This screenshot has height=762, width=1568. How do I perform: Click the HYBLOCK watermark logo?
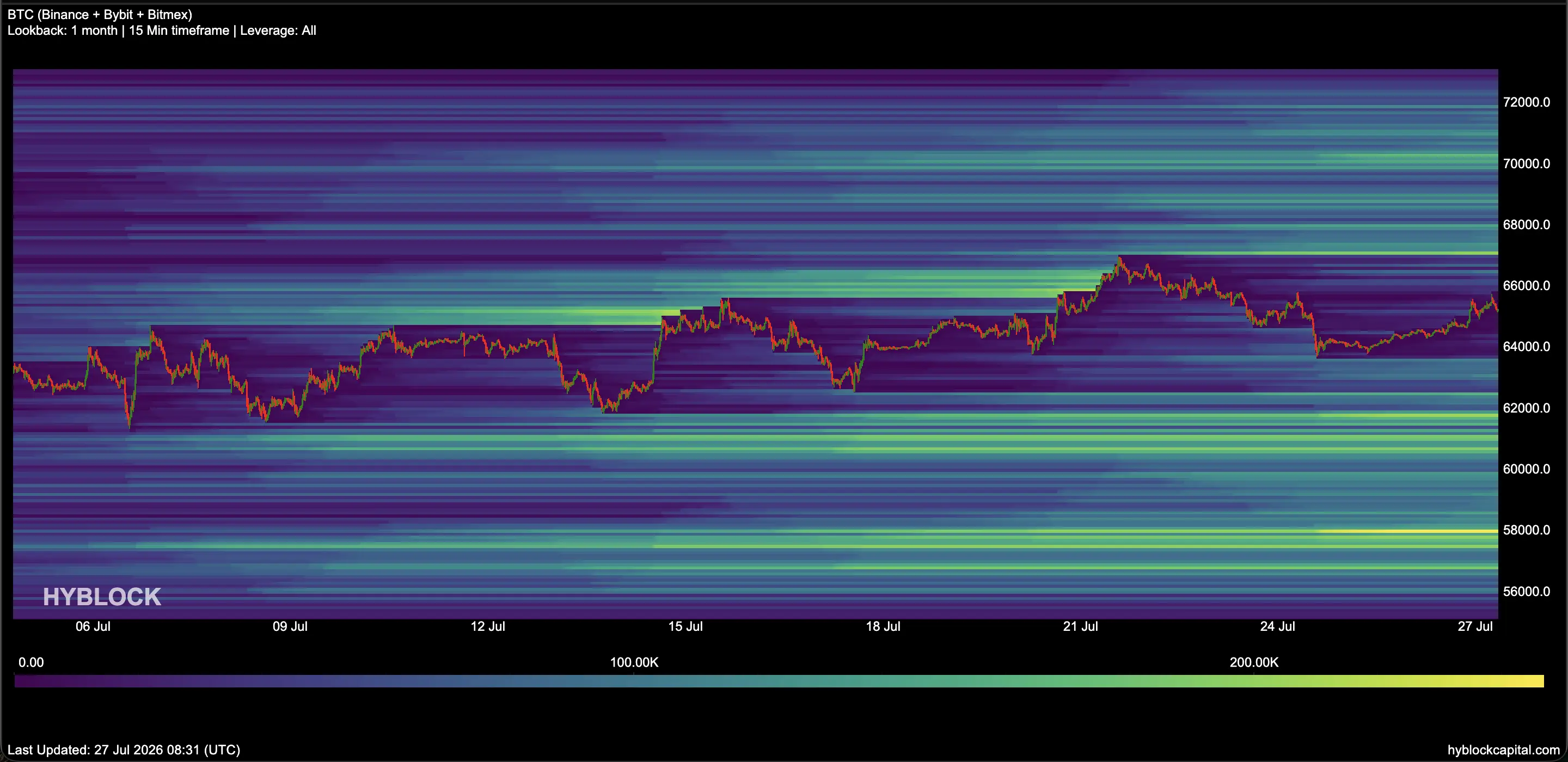[102, 597]
